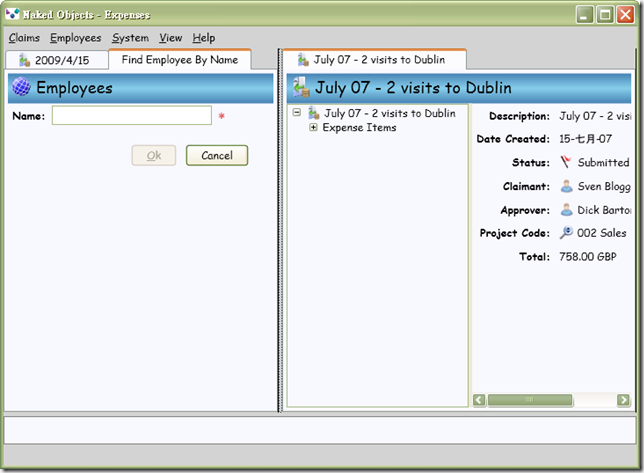Expand the Expense Items tree node

coord(313,127)
